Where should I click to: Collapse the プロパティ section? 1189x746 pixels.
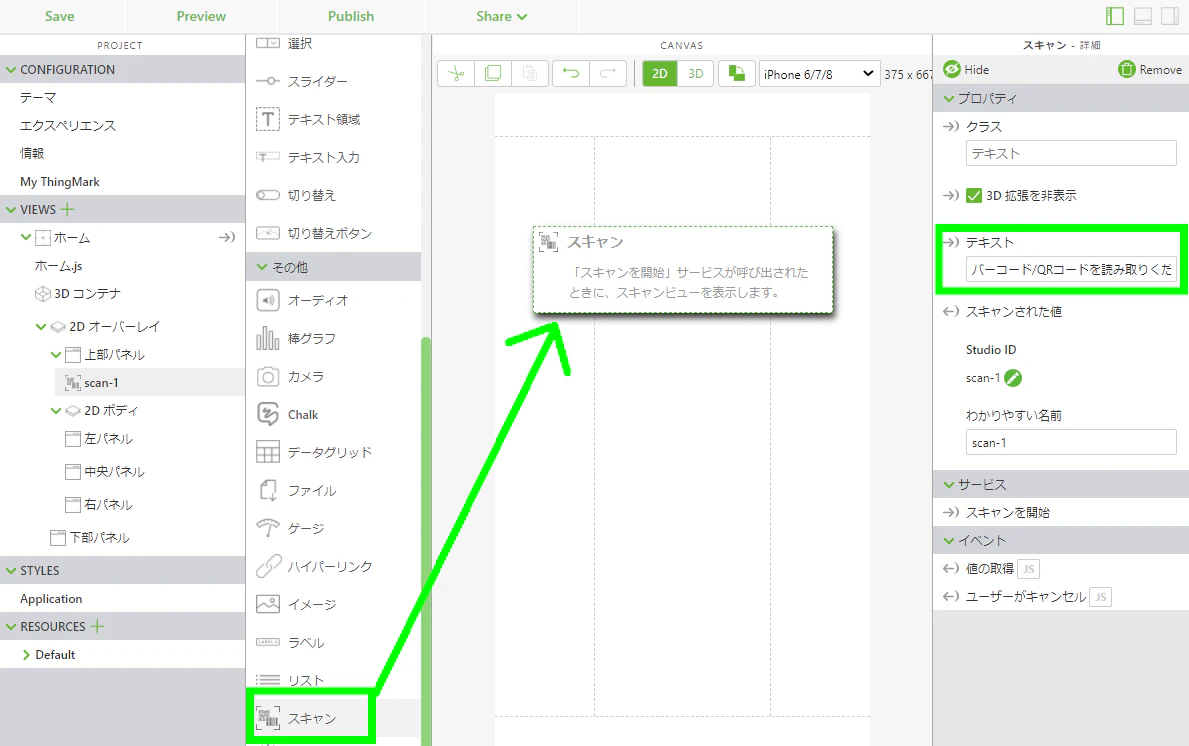949,99
